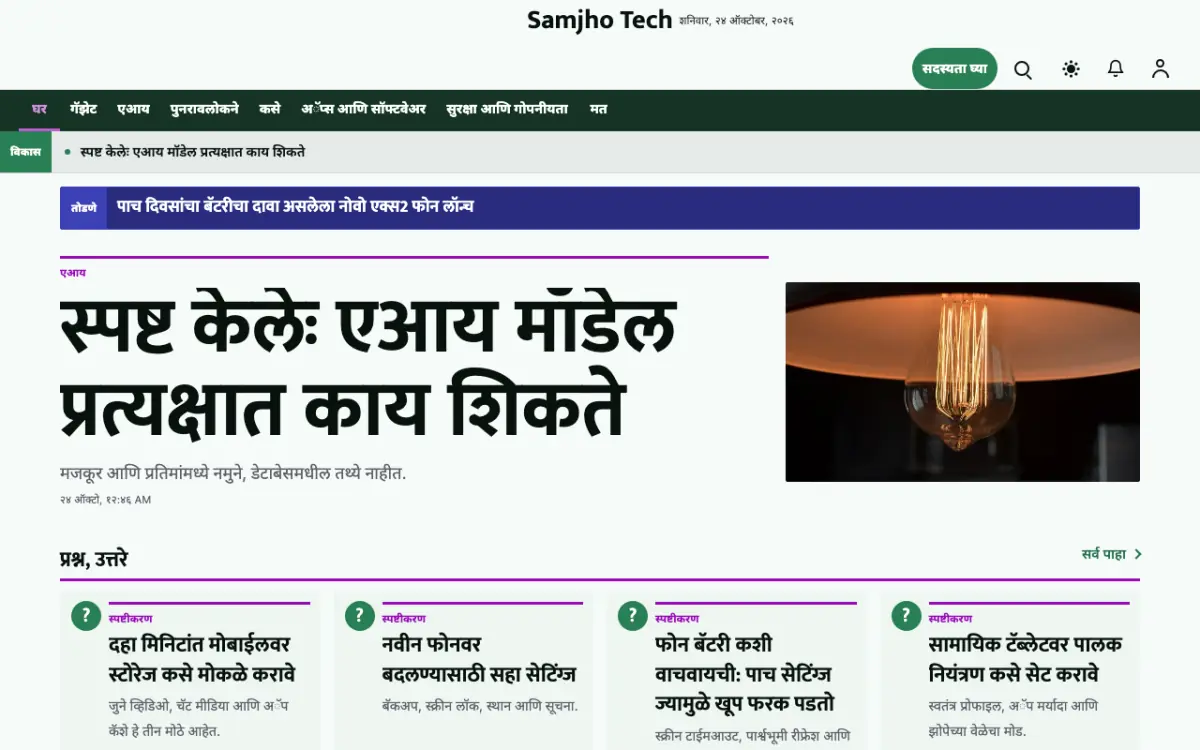Screen dimensions: 1200x750
Task: Open notifications bell icon
Action: (1116, 69)
